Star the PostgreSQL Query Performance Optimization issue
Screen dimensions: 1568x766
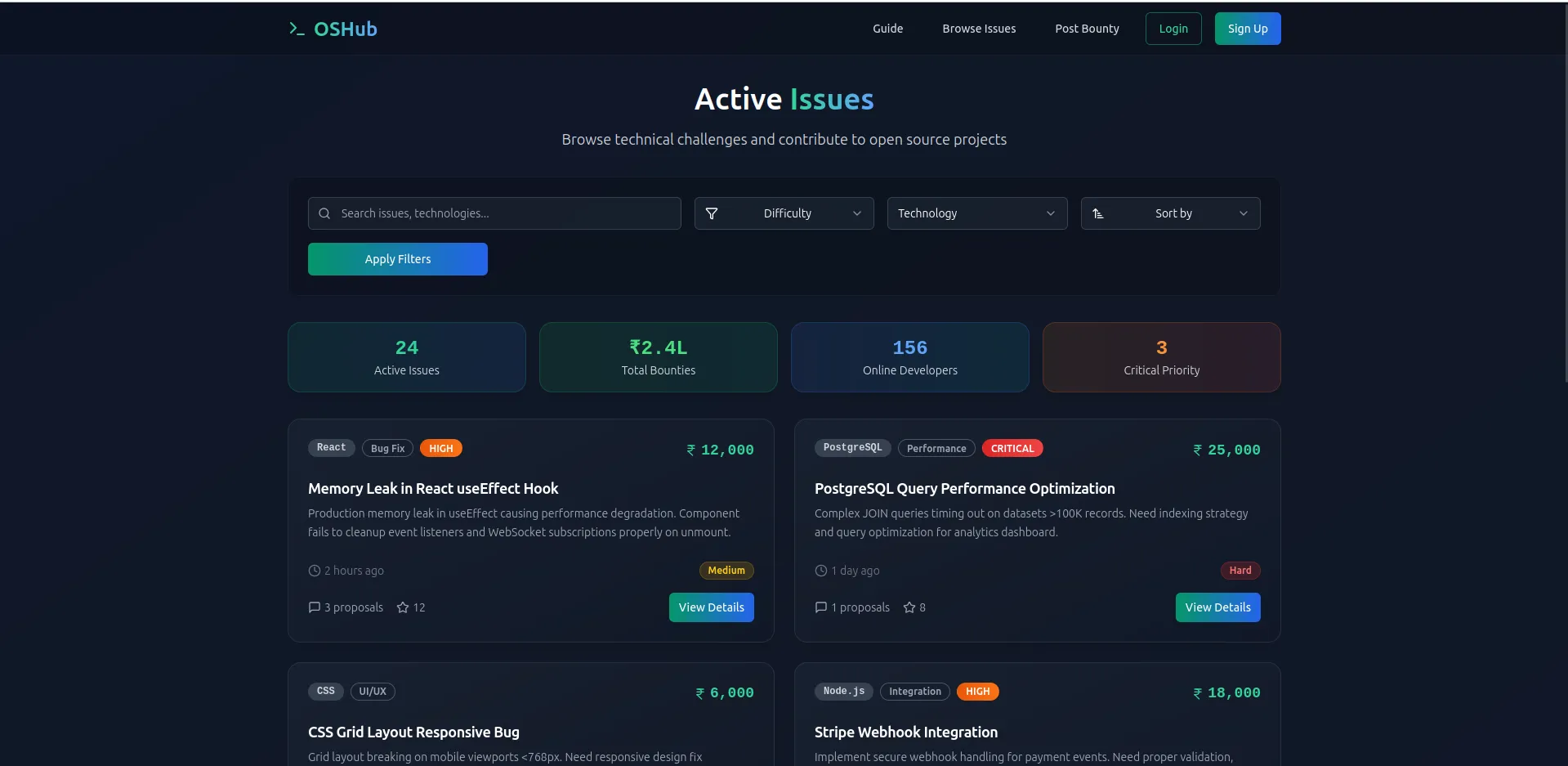point(909,607)
